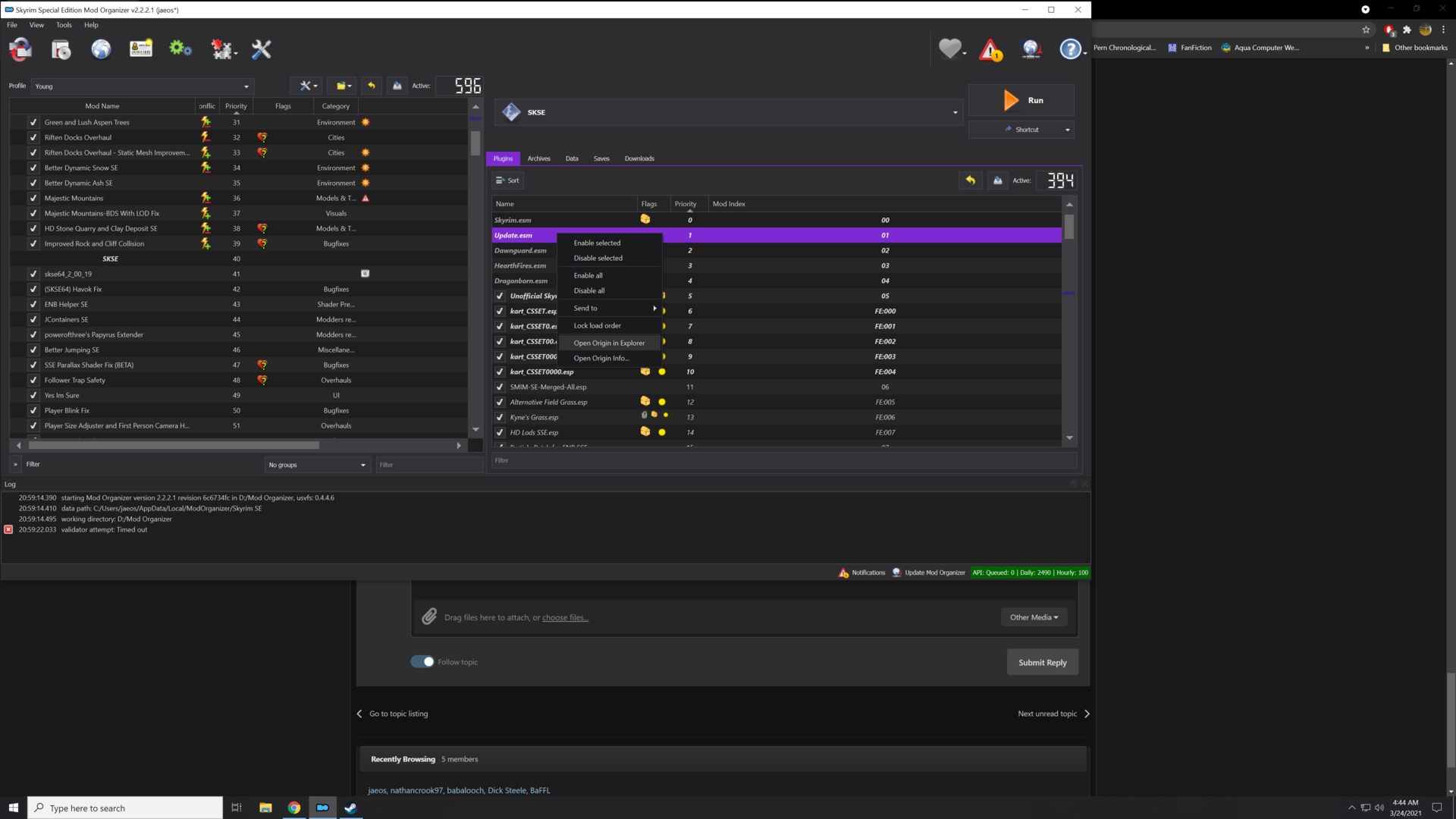
Task: Uncheck the Player Blink Fix mod
Action: point(33,410)
